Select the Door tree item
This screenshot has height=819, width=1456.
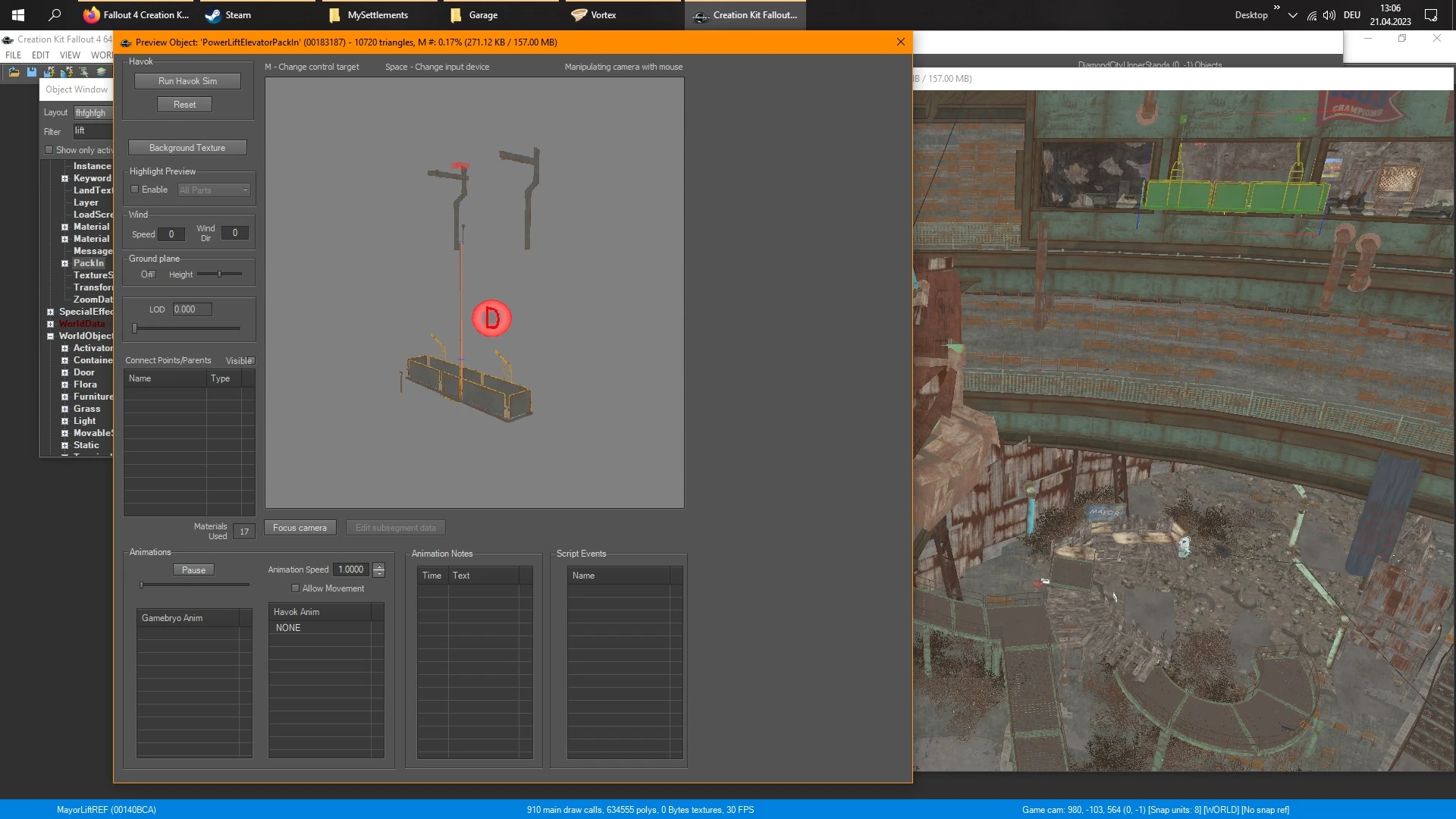(84, 372)
